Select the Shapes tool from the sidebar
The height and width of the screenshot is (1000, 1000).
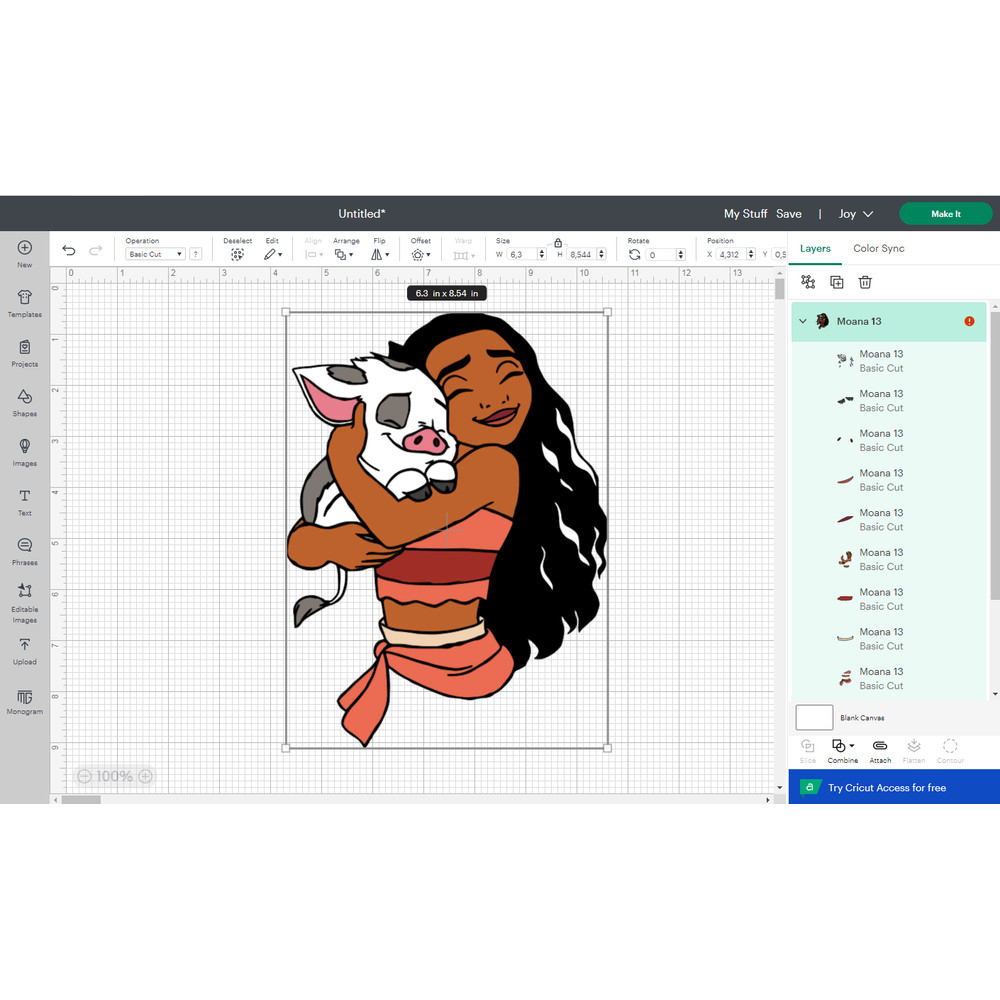pyautogui.click(x=23, y=402)
